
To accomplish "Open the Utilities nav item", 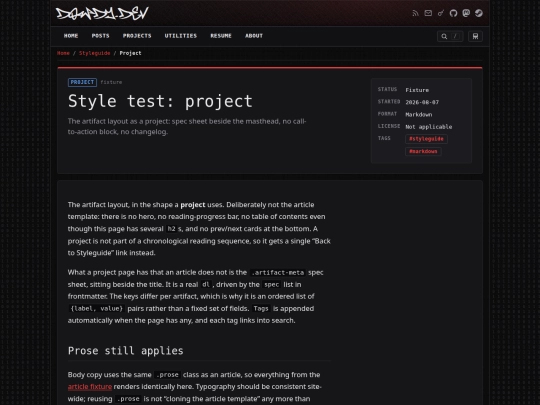I will click(x=181, y=36).
